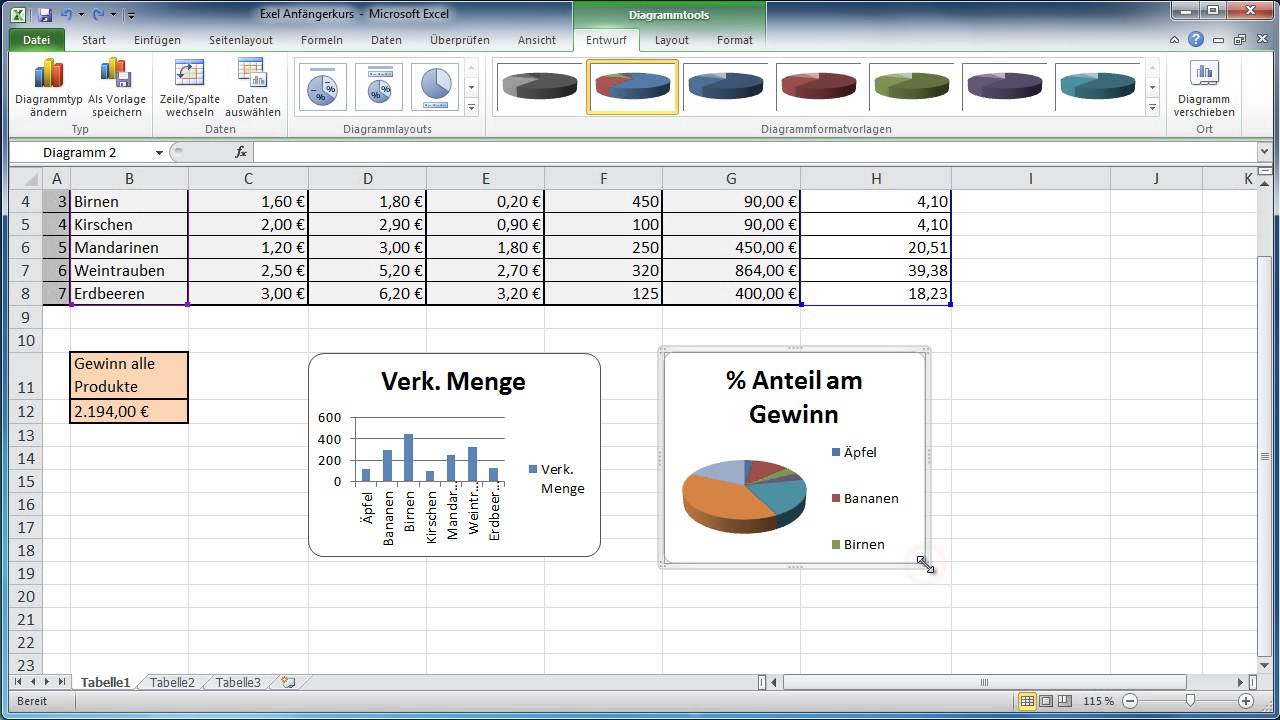This screenshot has width=1280, height=720.
Task: Apply the green pie chart style
Action: pos(911,87)
